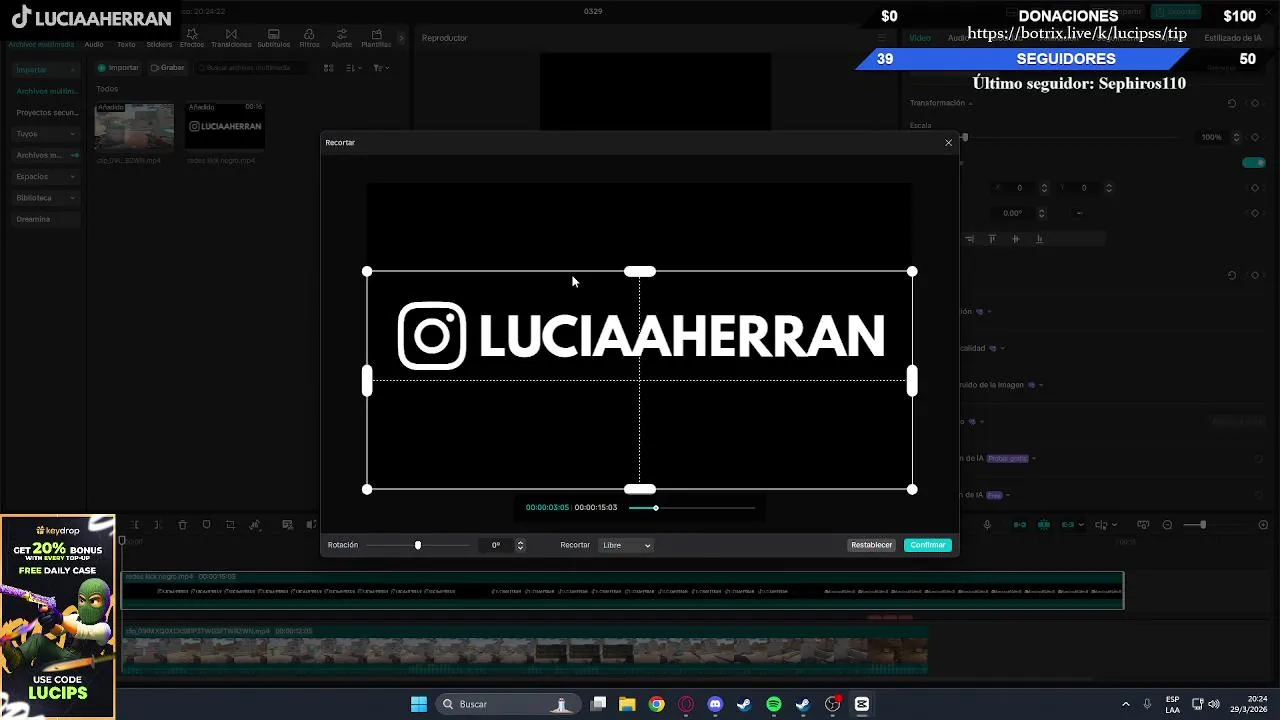Click the align bottom icon
Viewport: 1280px width, 720px height.
1039,239
